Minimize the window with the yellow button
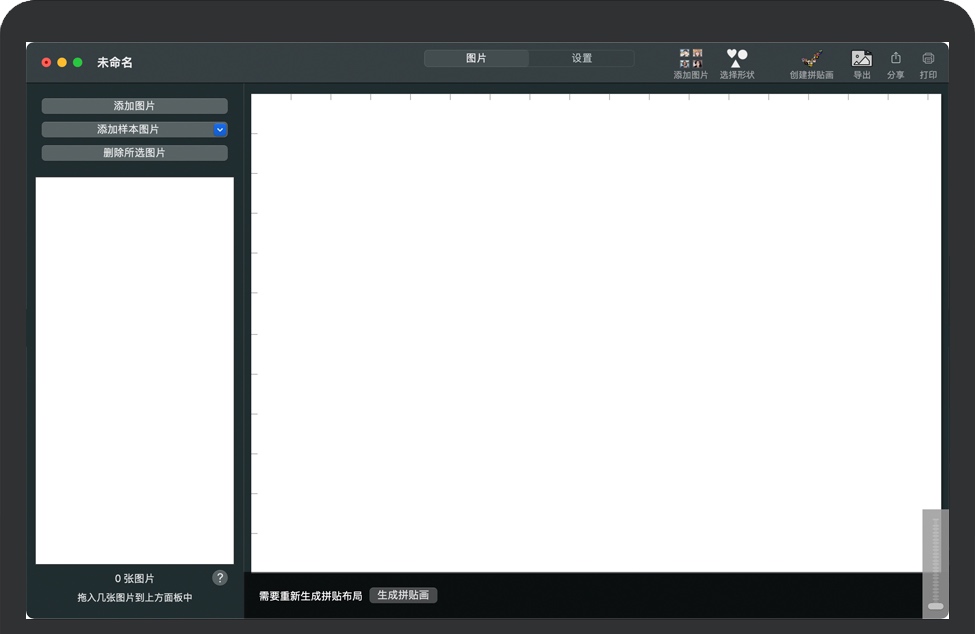975x634 pixels. (62, 62)
